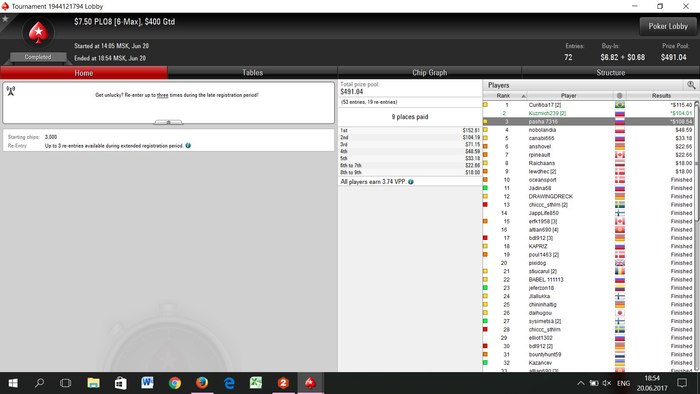Open the Windows notification center
Screen dimensions: 700x394
(682, 383)
